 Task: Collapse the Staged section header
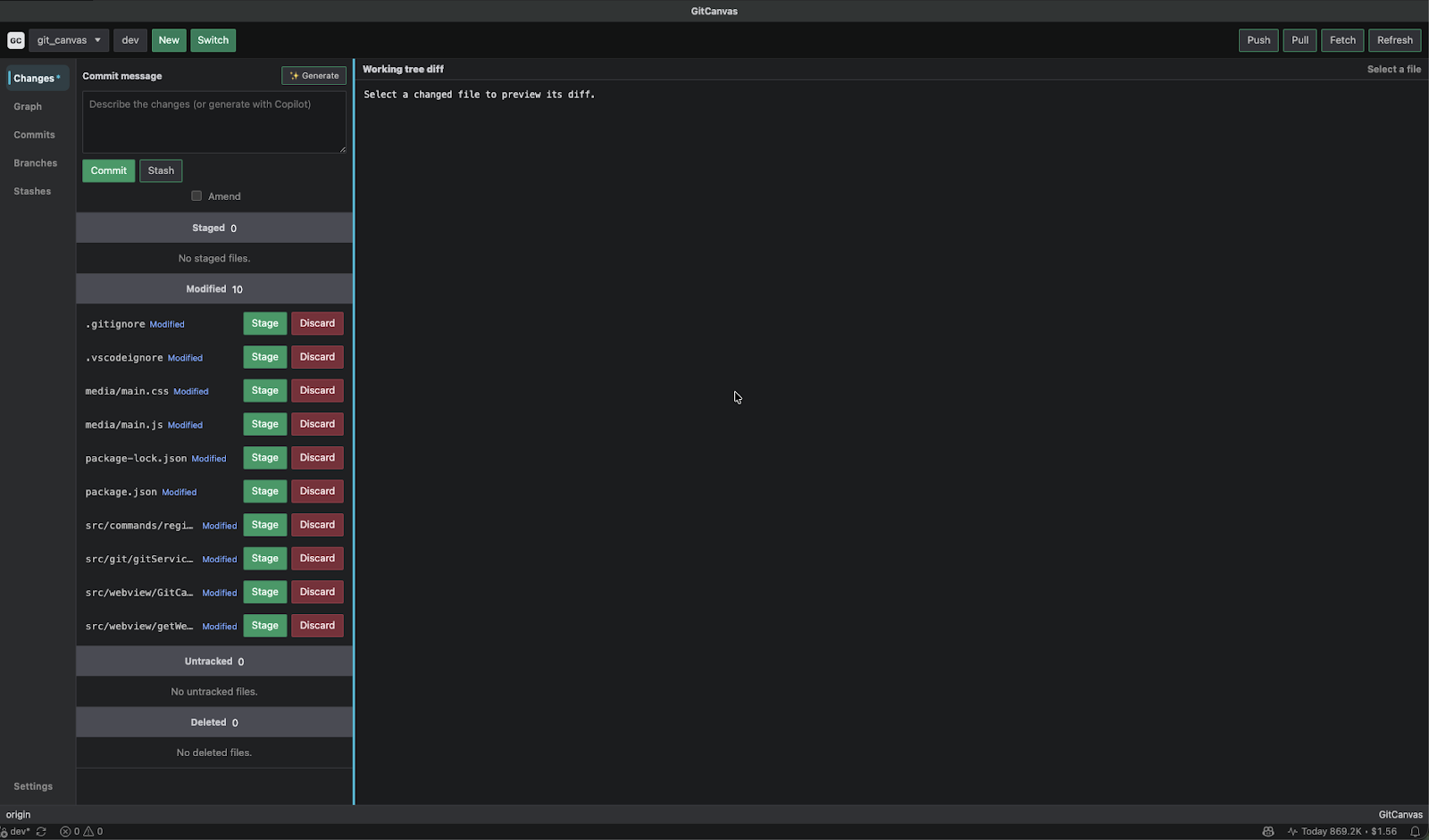click(214, 228)
